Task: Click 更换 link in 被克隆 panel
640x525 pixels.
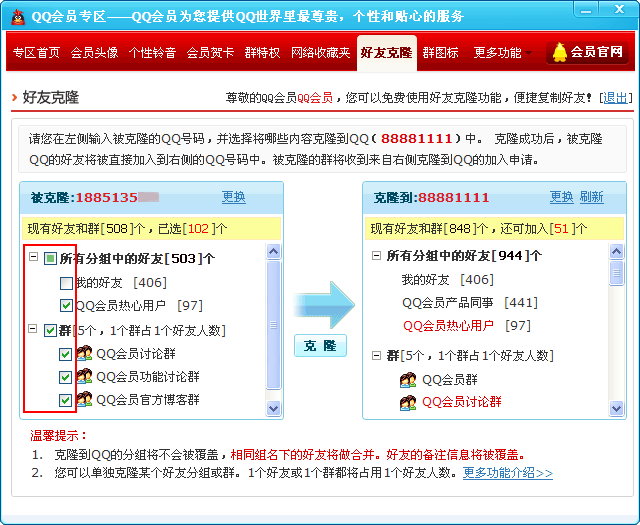Action: tap(233, 197)
